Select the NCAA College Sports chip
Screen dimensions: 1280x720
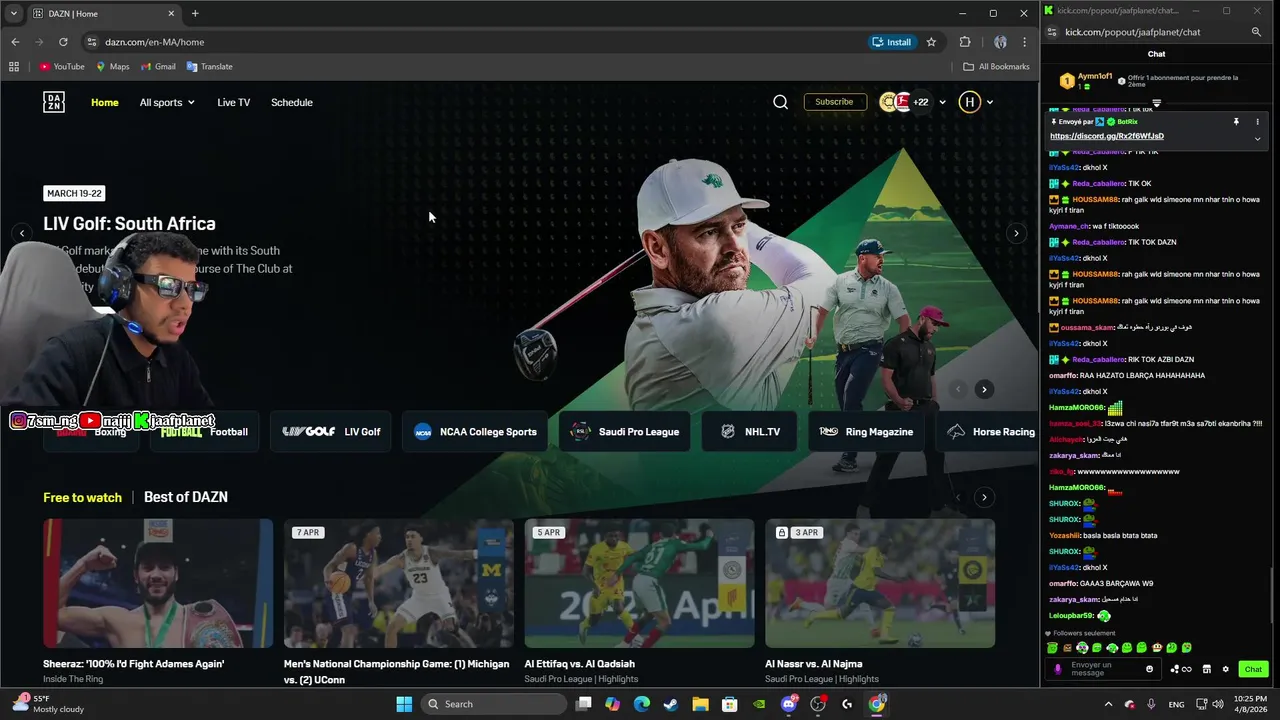(x=476, y=432)
